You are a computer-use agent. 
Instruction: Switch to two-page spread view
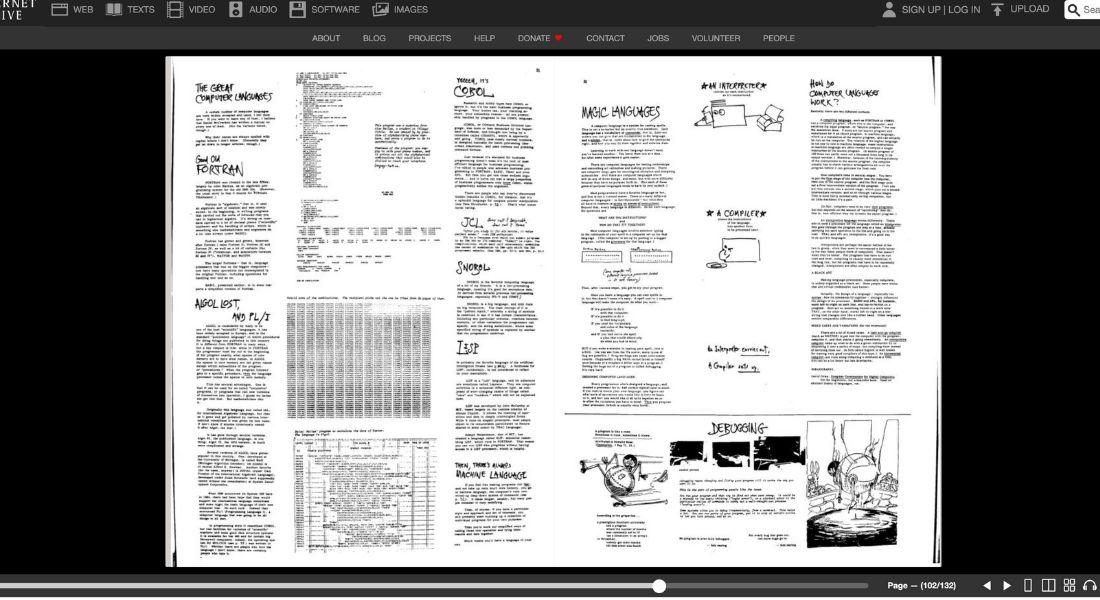1049,585
